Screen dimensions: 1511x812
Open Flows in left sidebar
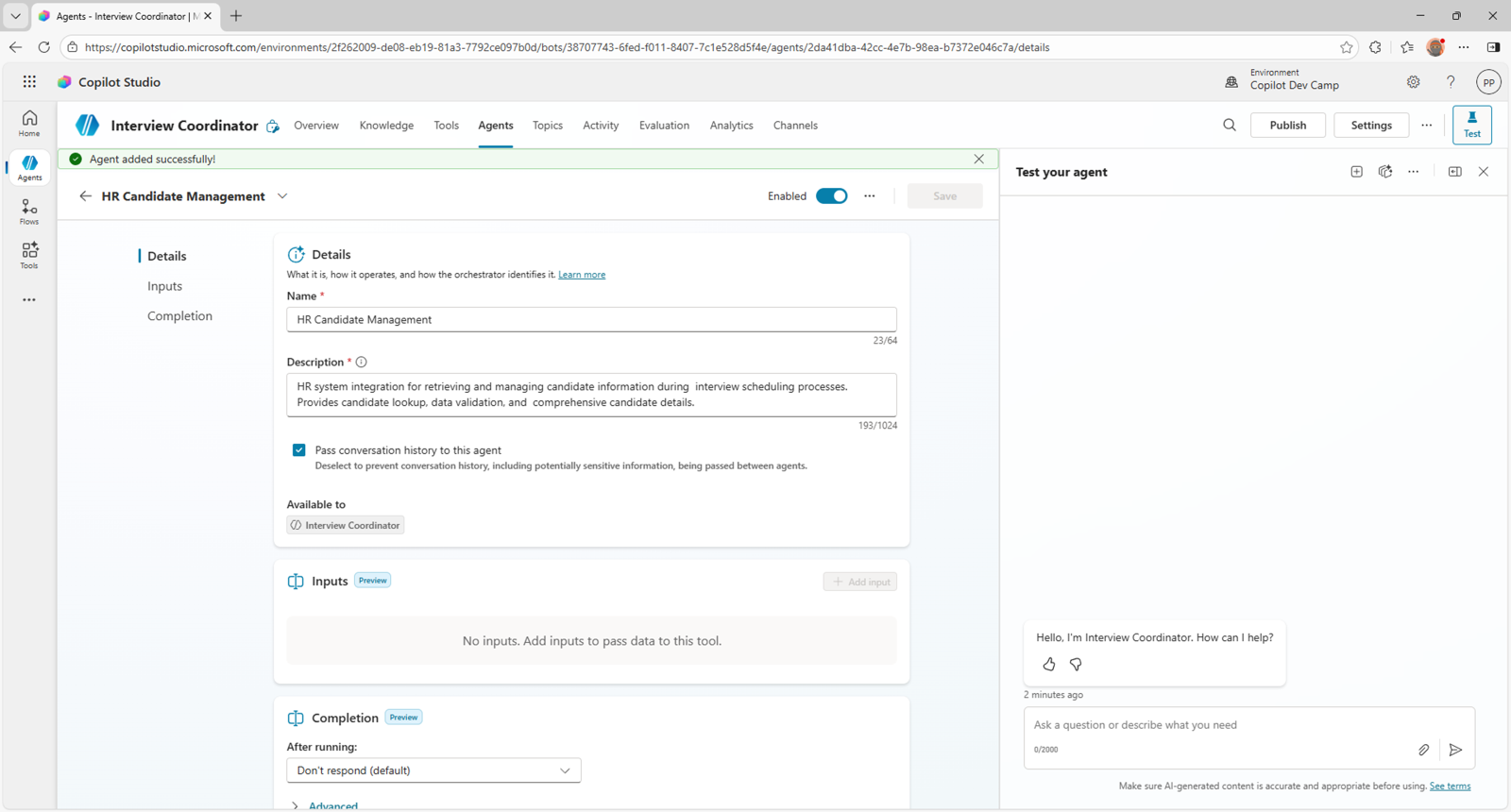pos(29,211)
